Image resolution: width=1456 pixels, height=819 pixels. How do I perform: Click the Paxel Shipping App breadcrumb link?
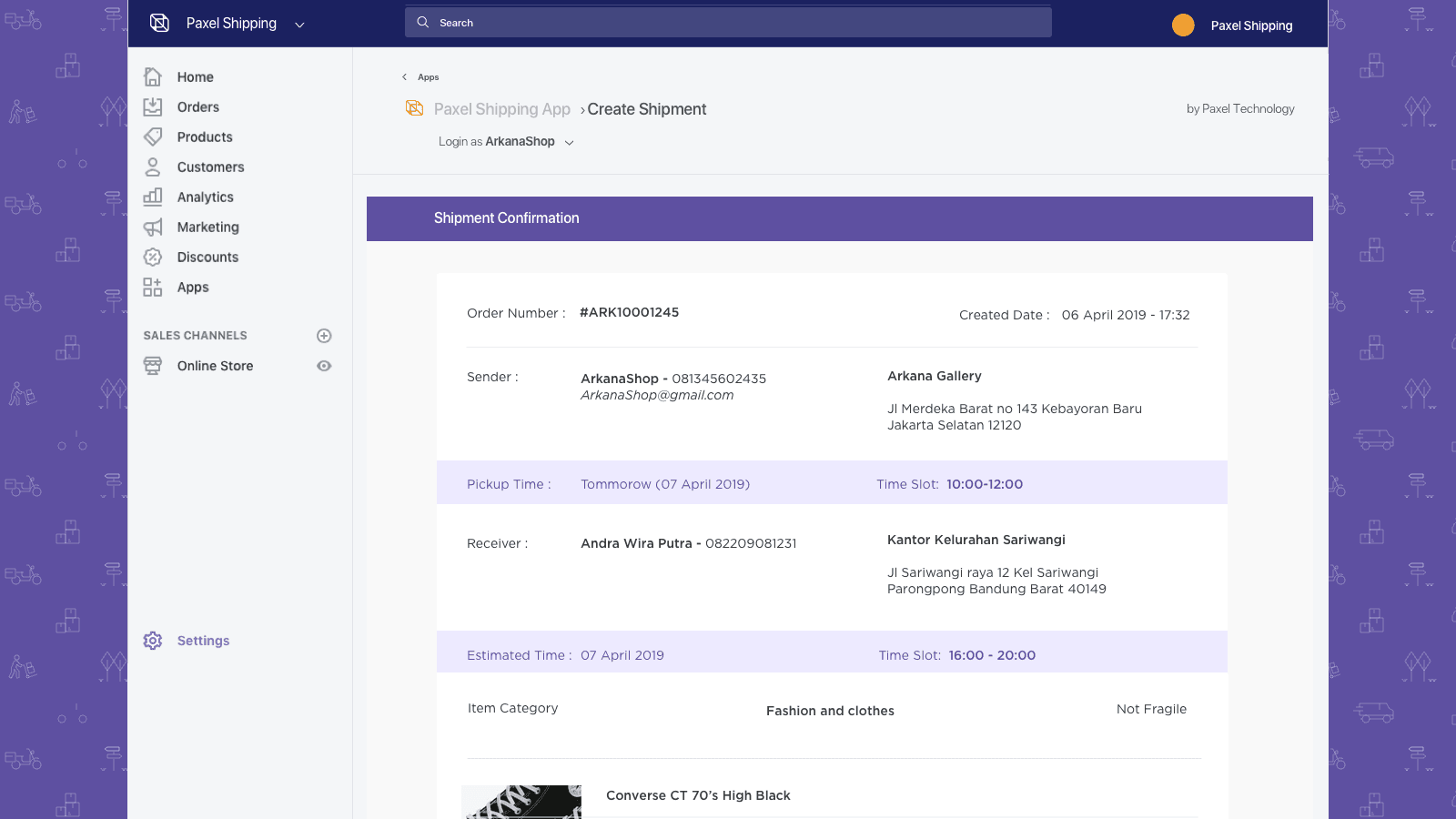point(501,109)
